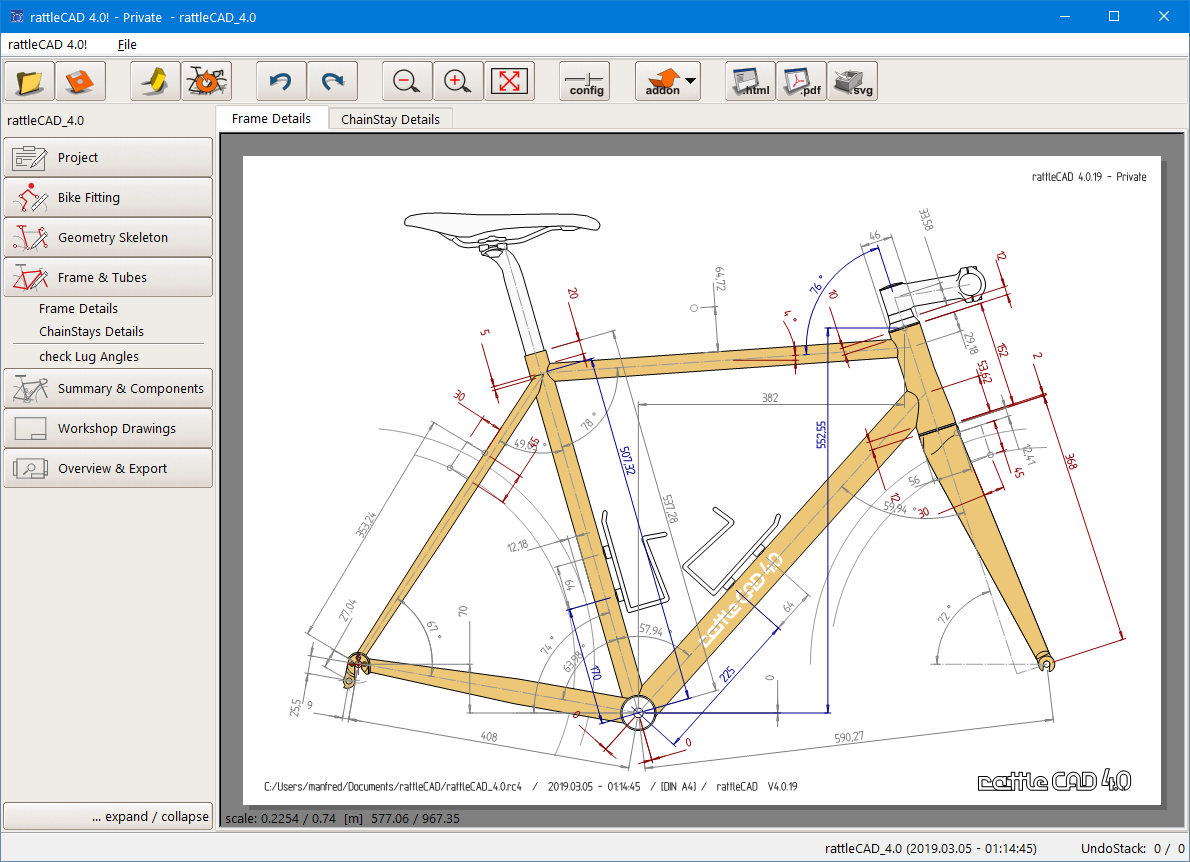Export drawing as pdf
Viewport: 1190px width, 862px height.
(801, 81)
